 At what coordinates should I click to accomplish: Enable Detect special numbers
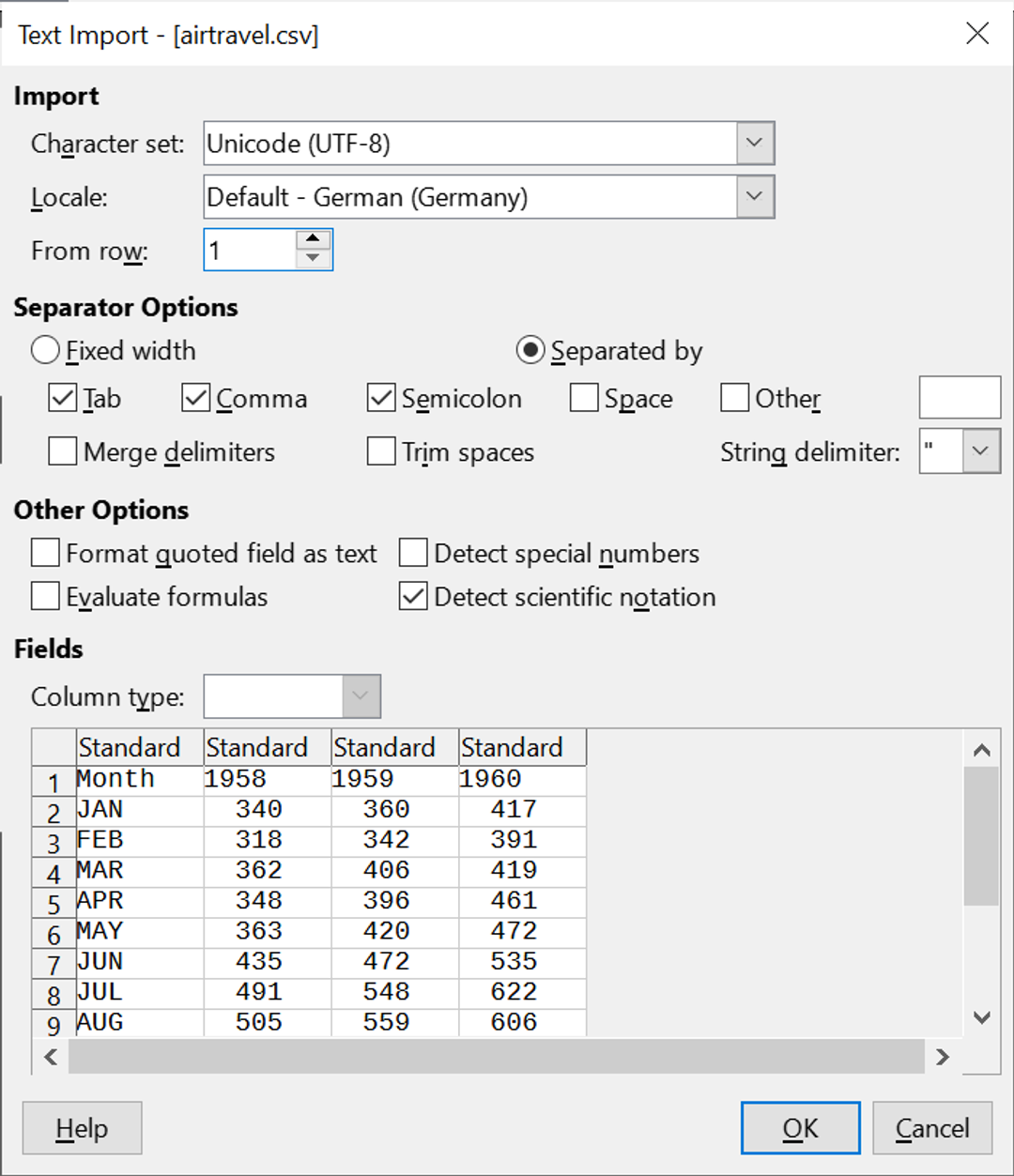pos(414,554)
